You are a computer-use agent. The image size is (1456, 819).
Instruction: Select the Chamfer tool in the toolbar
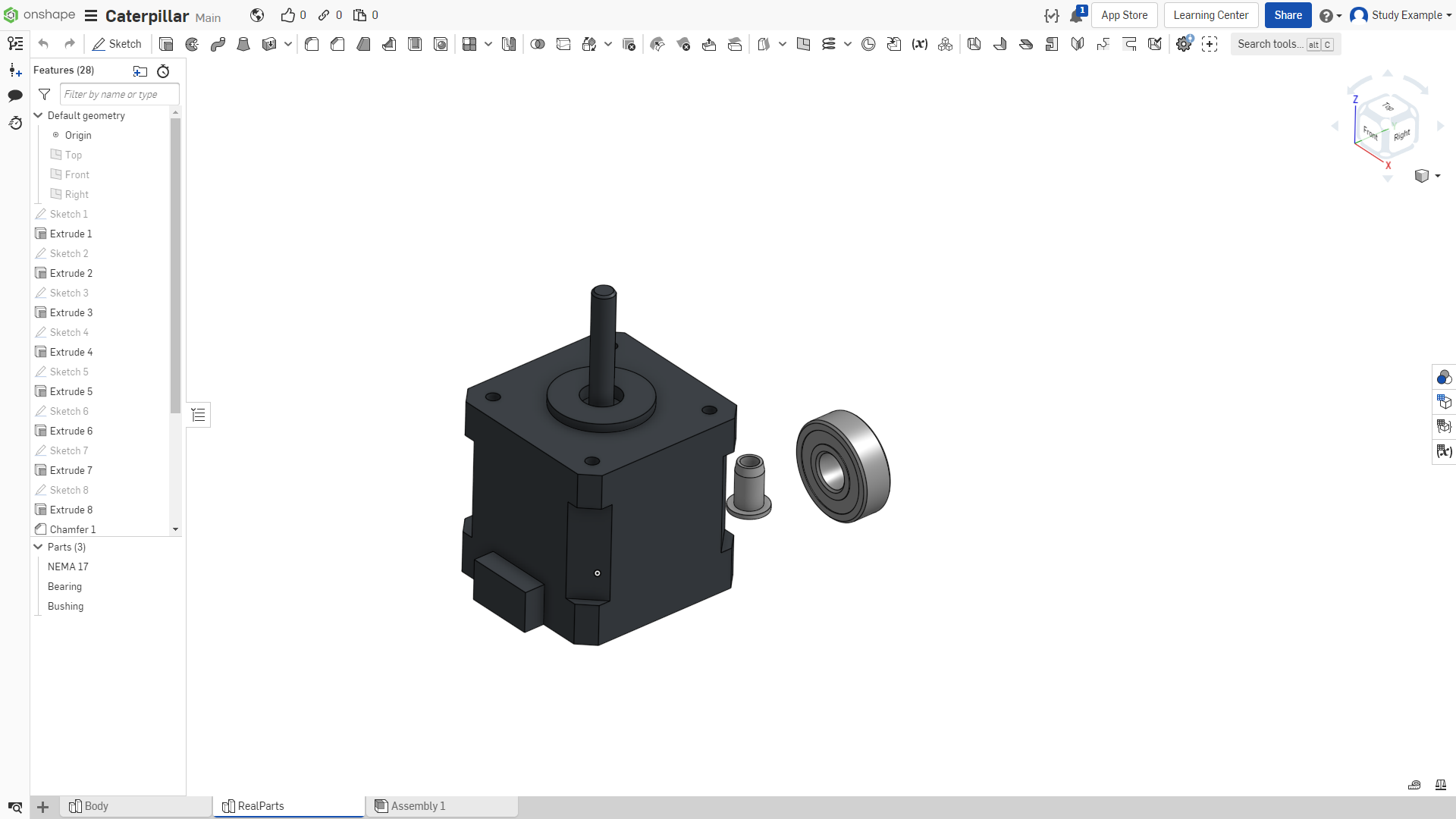click(x=337, y=44)
